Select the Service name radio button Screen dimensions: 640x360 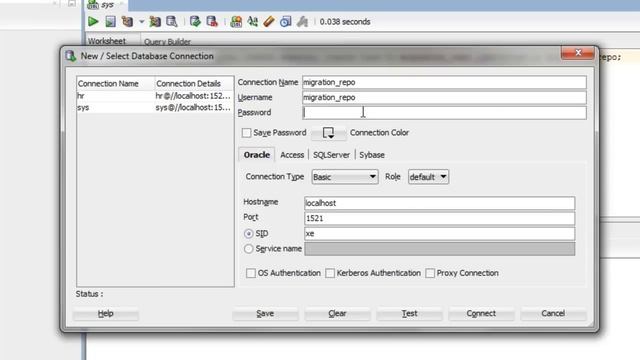point(249,249)
